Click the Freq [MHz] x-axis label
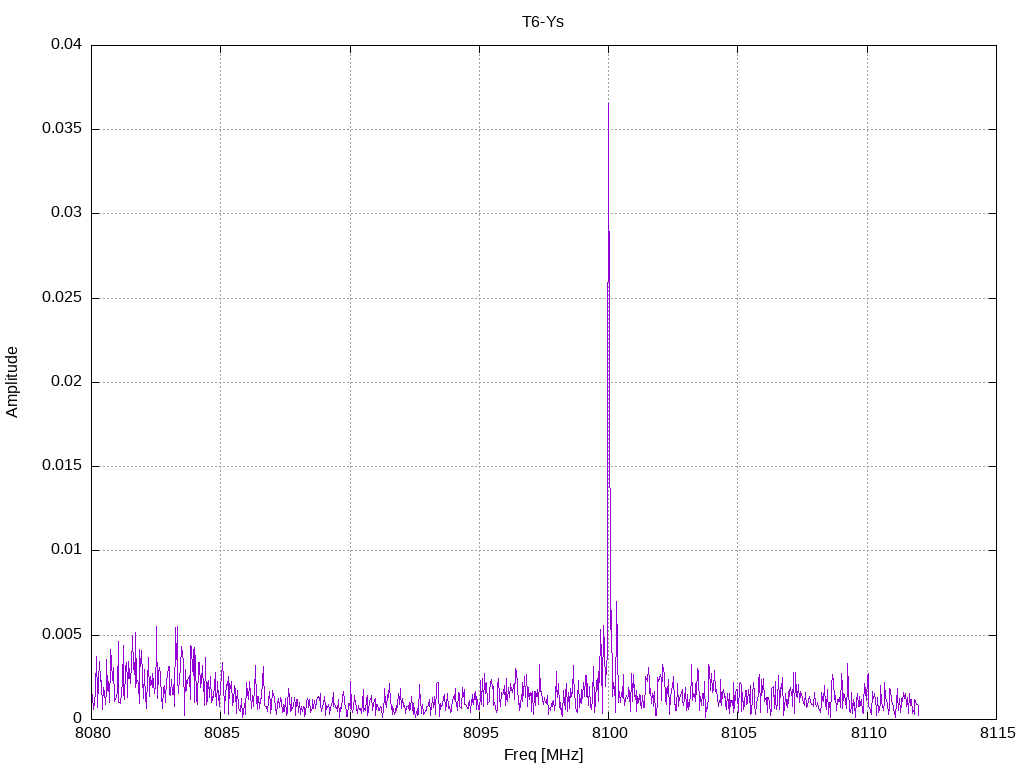 pos(543,754)
